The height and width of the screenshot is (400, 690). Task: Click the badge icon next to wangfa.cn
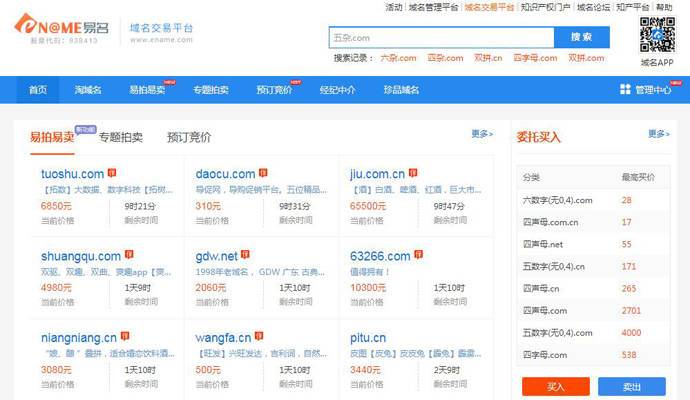pos(259,337)
